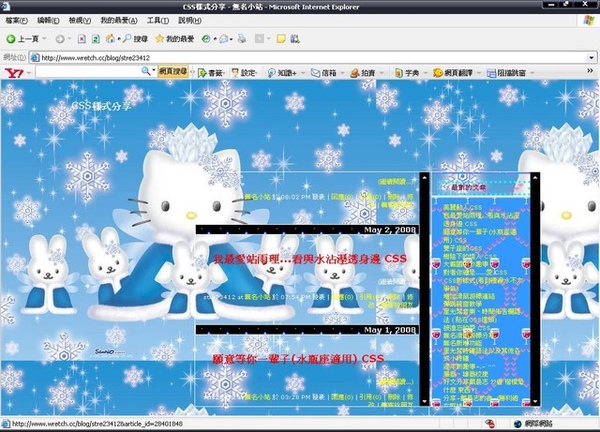
Task: Click the Mail envelope icon in toolbar
Action: pos(224,39)
